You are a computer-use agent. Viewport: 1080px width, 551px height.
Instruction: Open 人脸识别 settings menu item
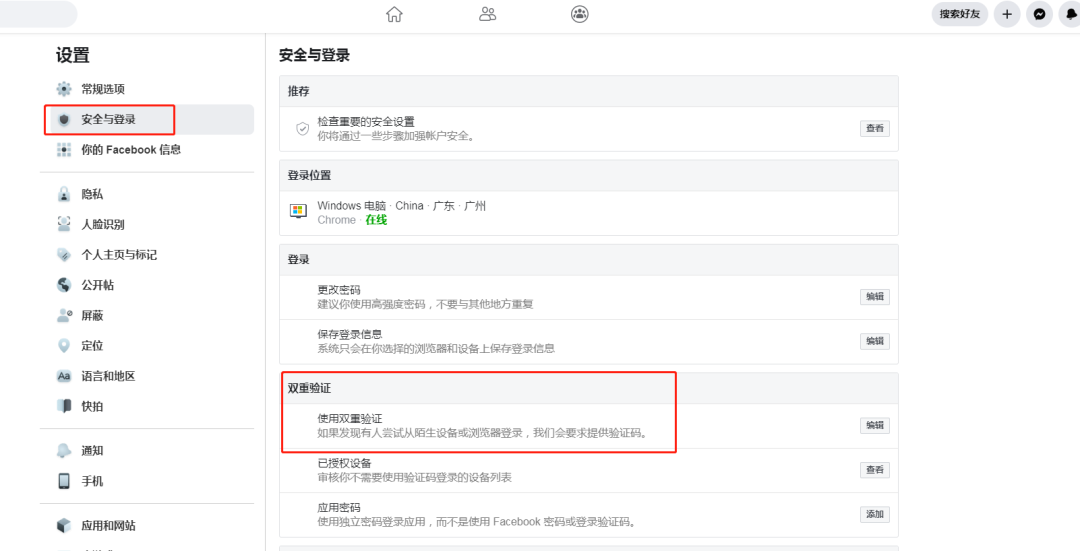click(x=147, y=225)
